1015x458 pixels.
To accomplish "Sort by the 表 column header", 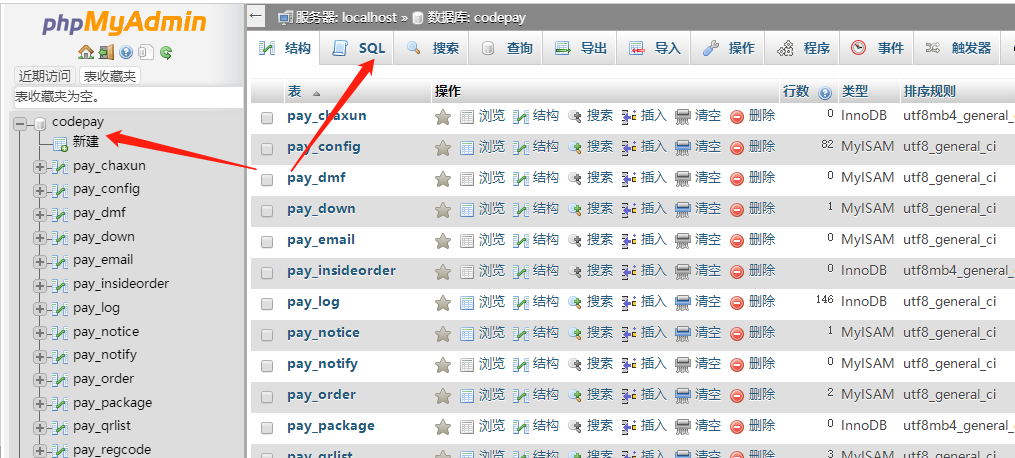I will (295, 91).
